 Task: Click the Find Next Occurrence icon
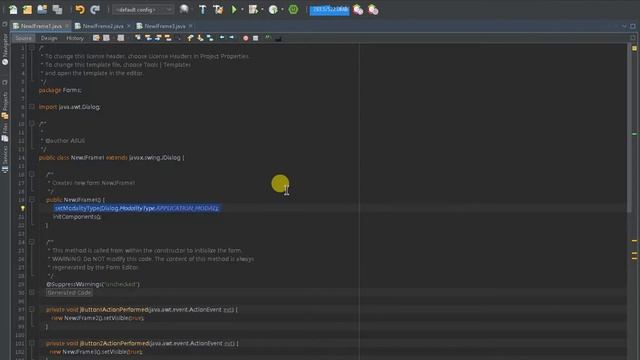click(158, 38)
